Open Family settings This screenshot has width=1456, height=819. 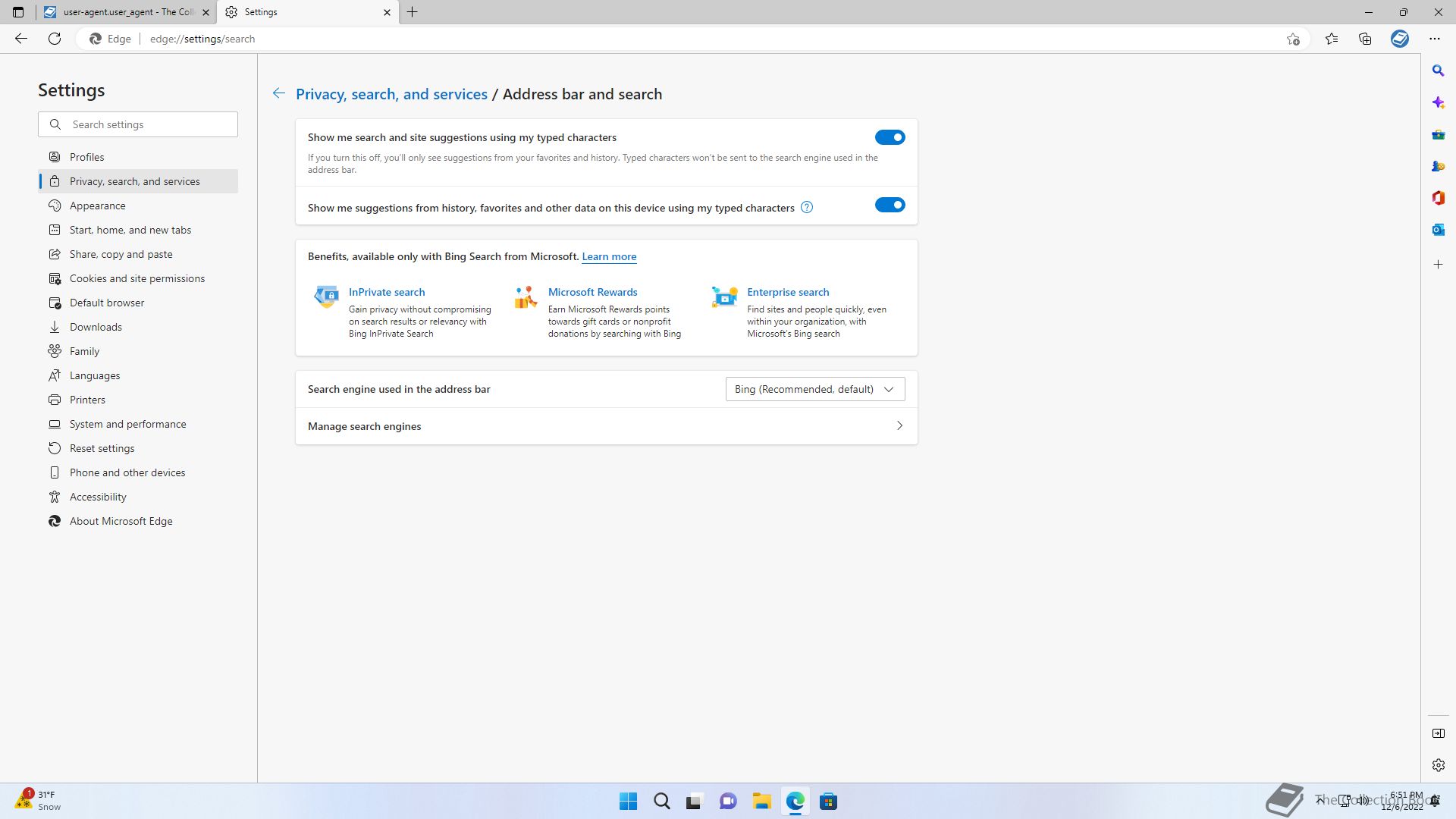pyautogui.click(x=138, y=351)
